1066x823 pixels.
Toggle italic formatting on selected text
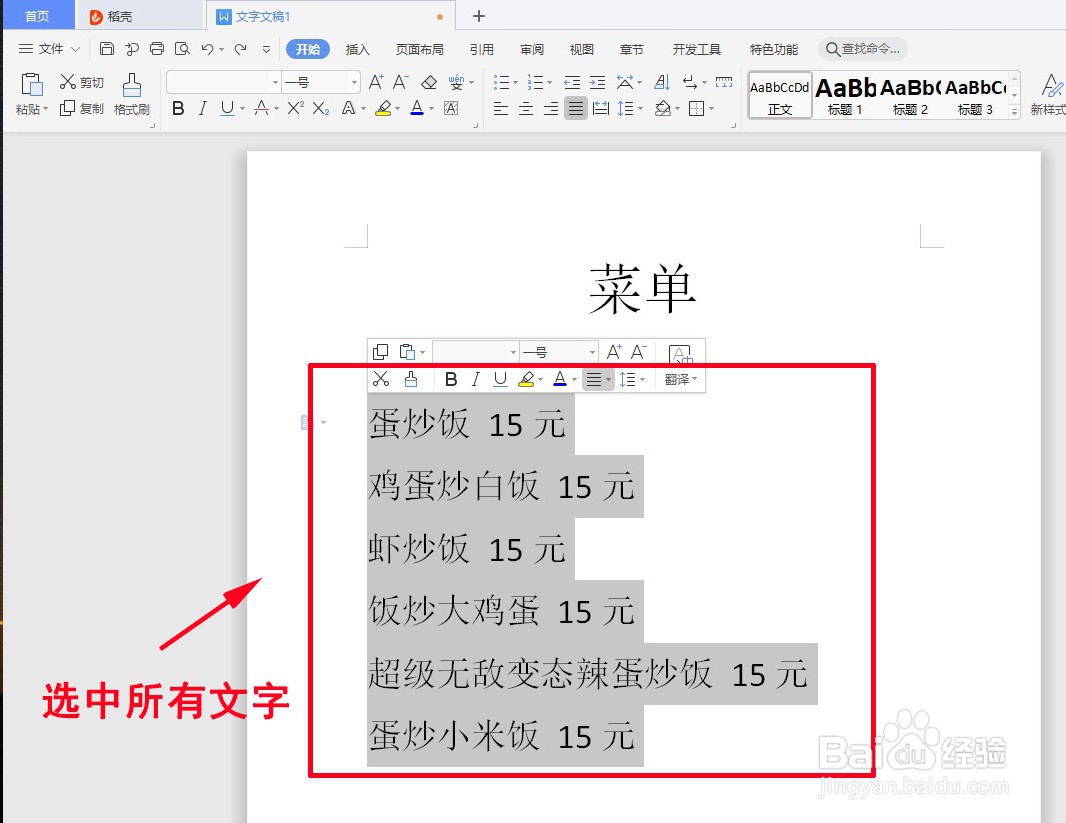477,379
